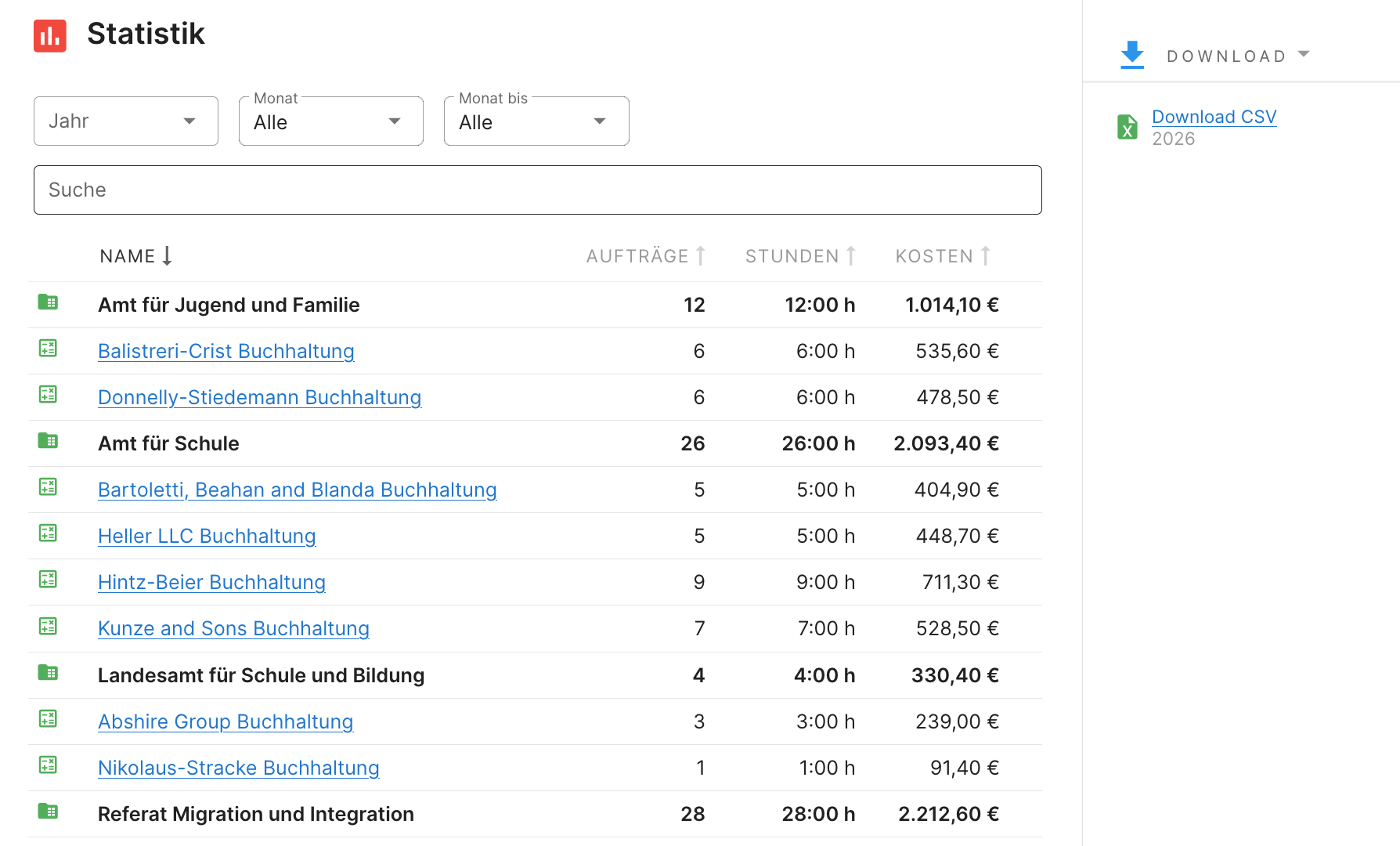
Task: Open Hintz-Beier Buchhaltung link
Action: (211, 582)
